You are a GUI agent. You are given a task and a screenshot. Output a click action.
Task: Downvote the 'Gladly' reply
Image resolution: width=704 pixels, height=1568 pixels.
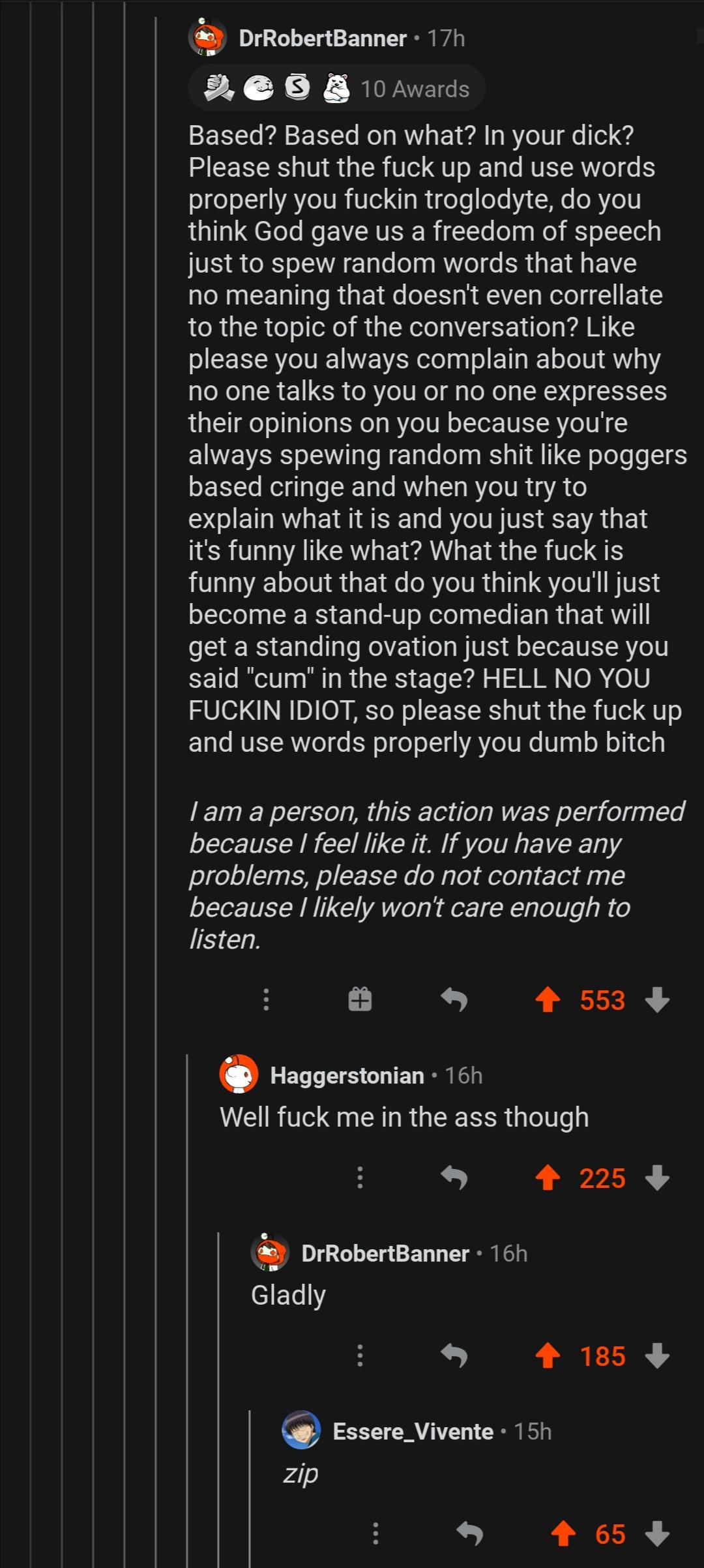657,1355
